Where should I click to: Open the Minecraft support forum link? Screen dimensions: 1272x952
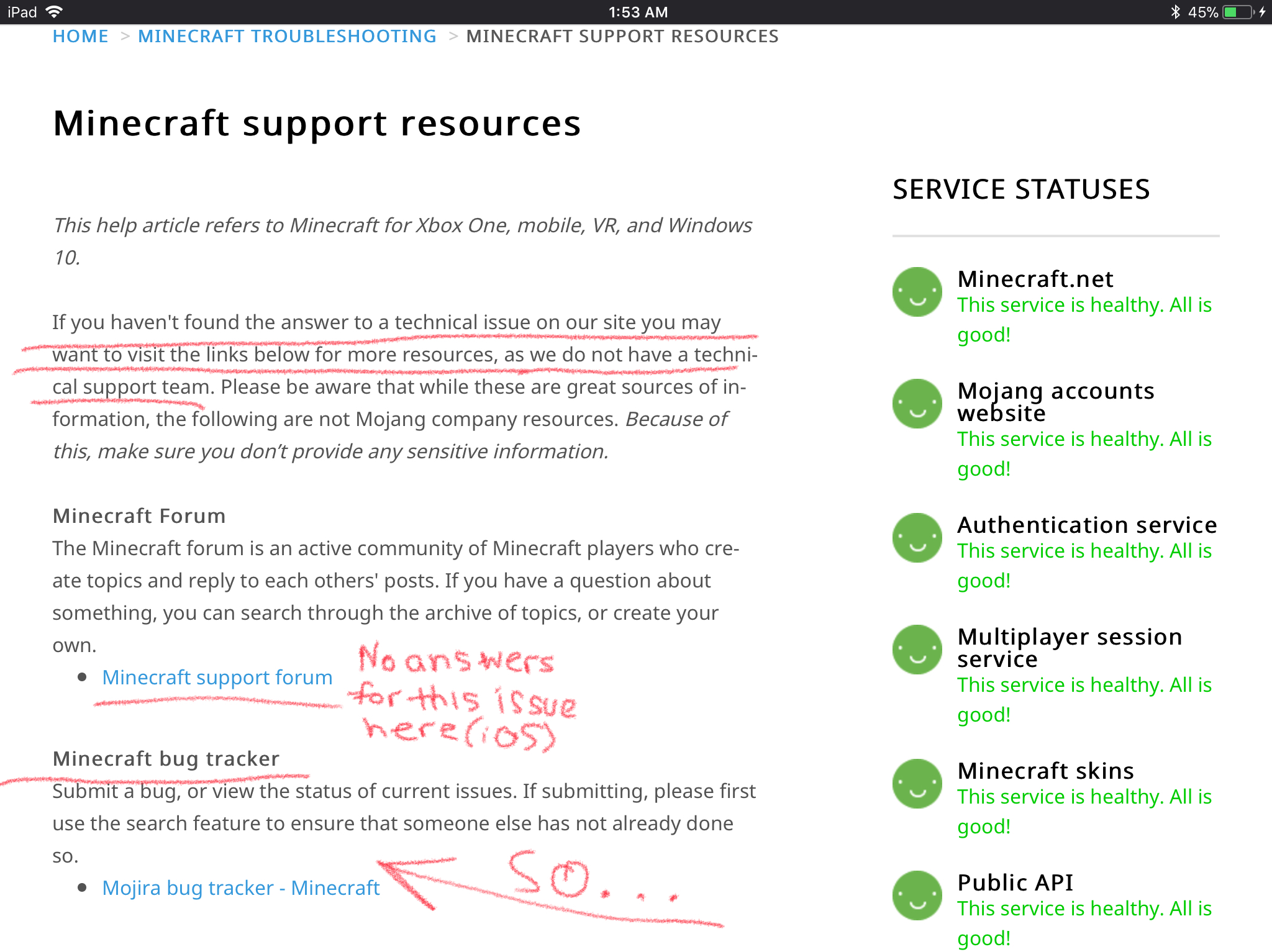(x=217, y=678)
